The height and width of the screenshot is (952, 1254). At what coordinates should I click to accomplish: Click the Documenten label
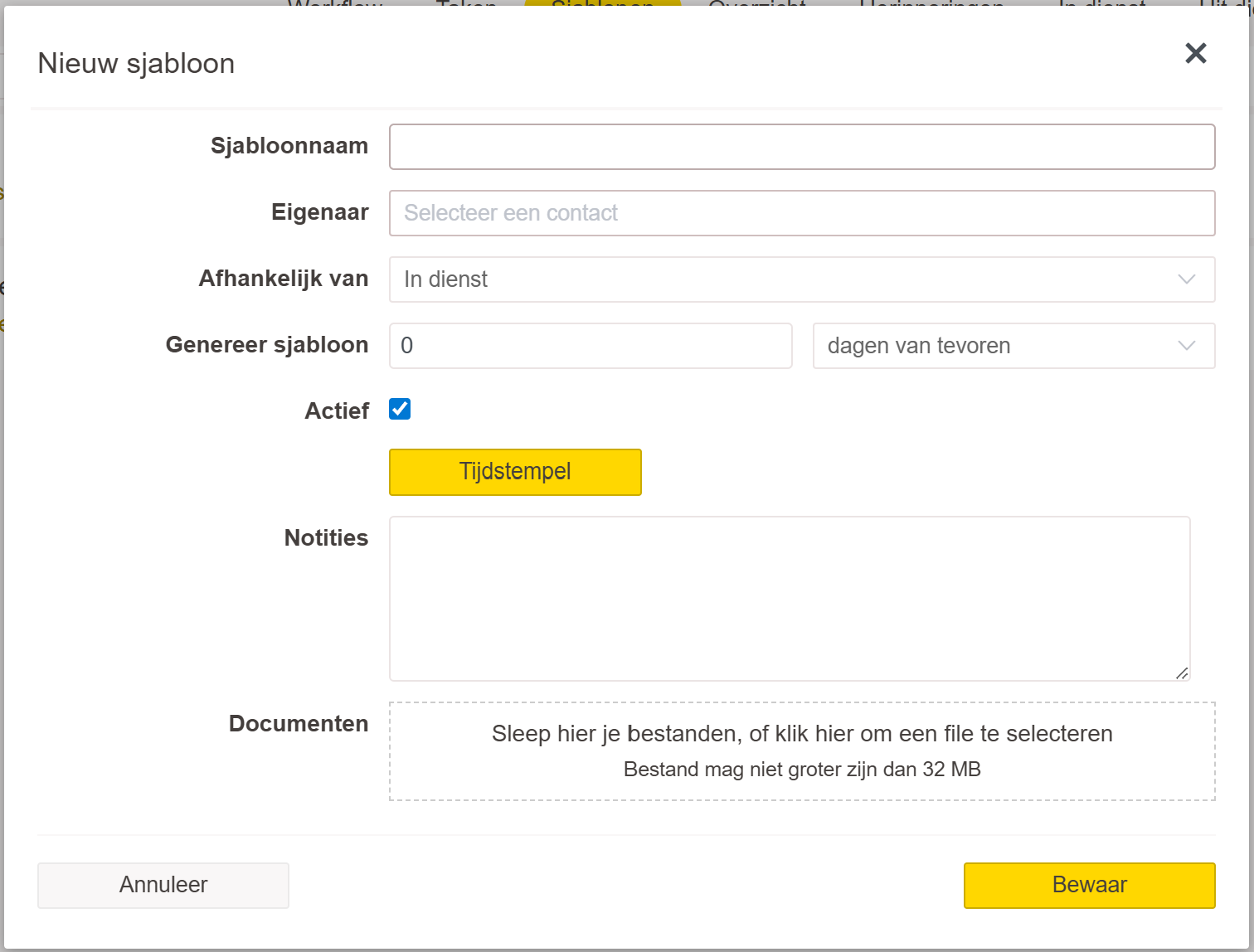coord(298,724)
